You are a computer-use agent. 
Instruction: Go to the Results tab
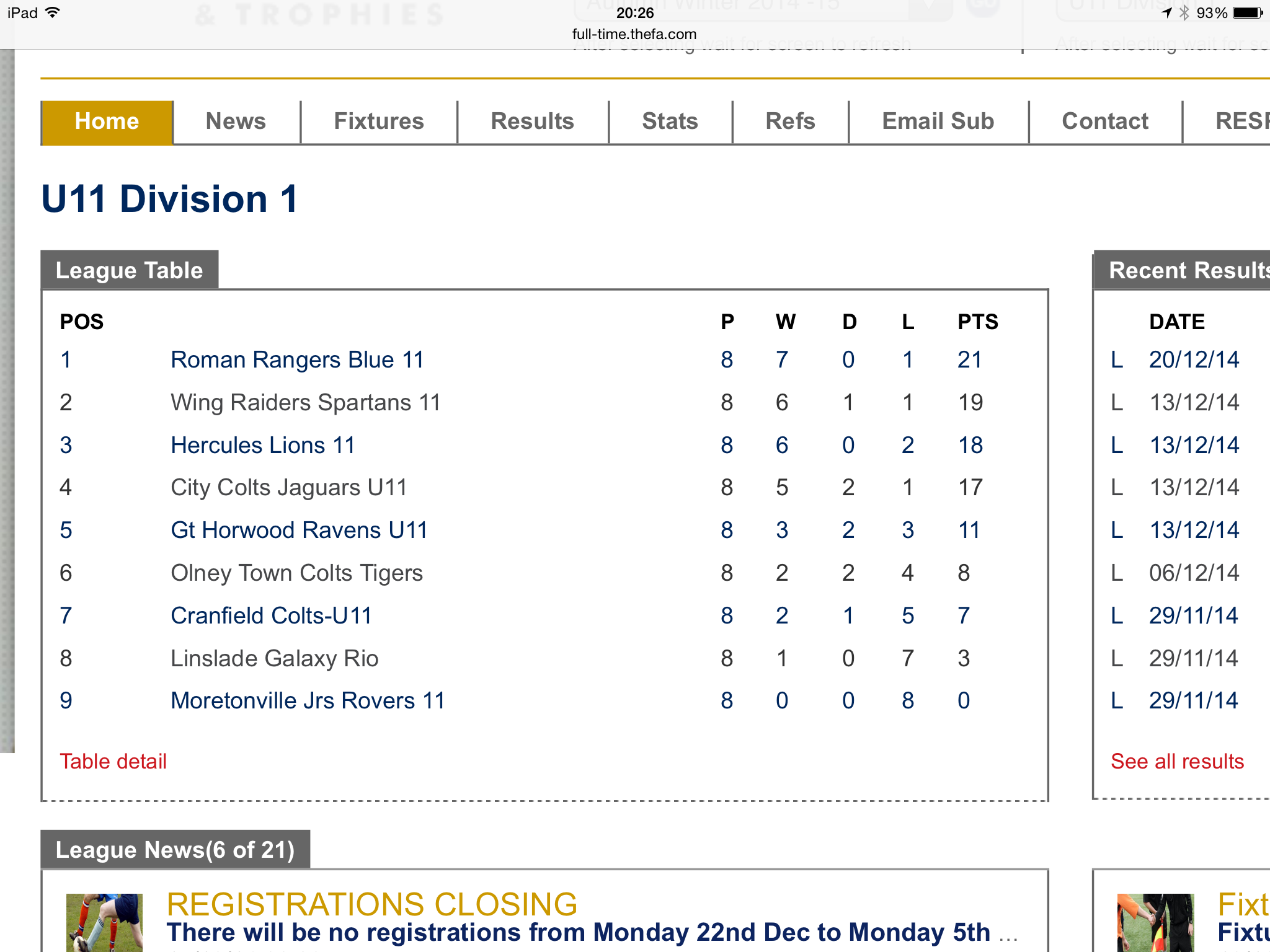532,121
